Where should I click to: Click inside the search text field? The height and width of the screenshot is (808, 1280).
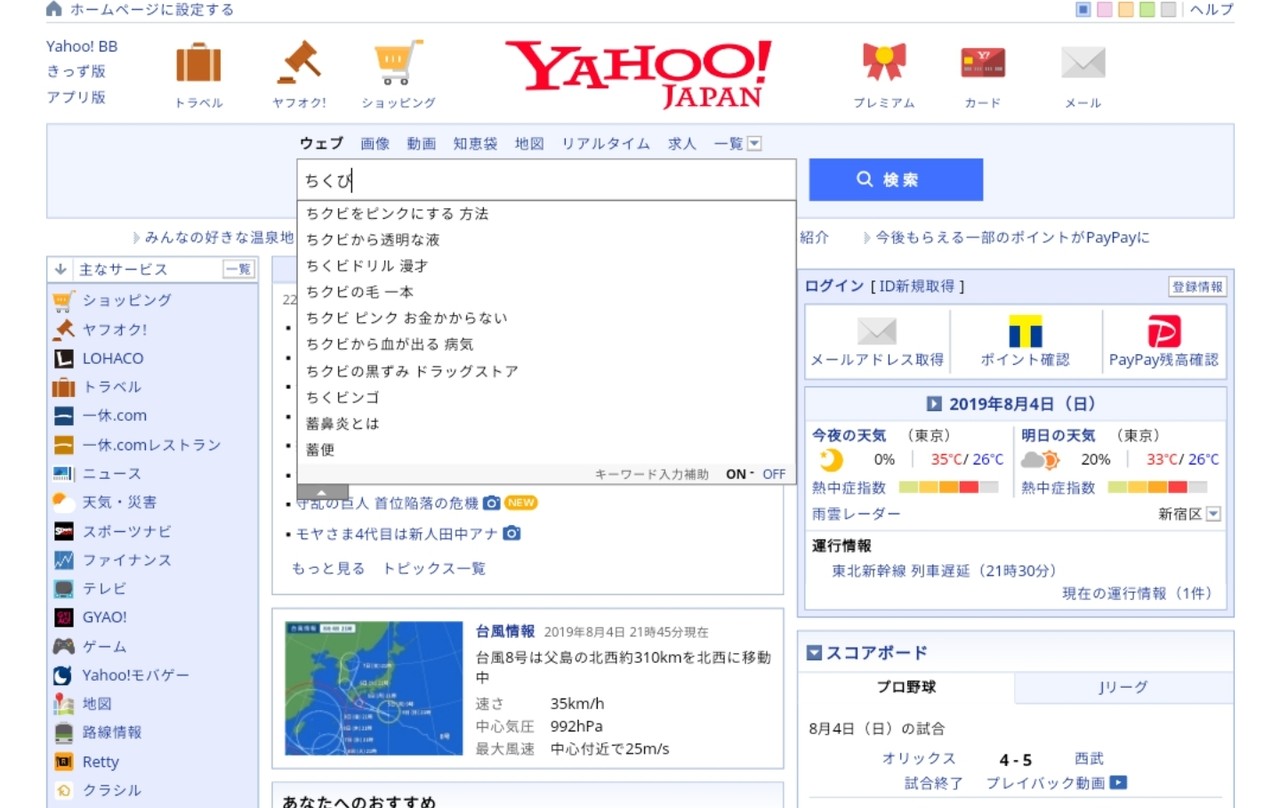[546, 180]
